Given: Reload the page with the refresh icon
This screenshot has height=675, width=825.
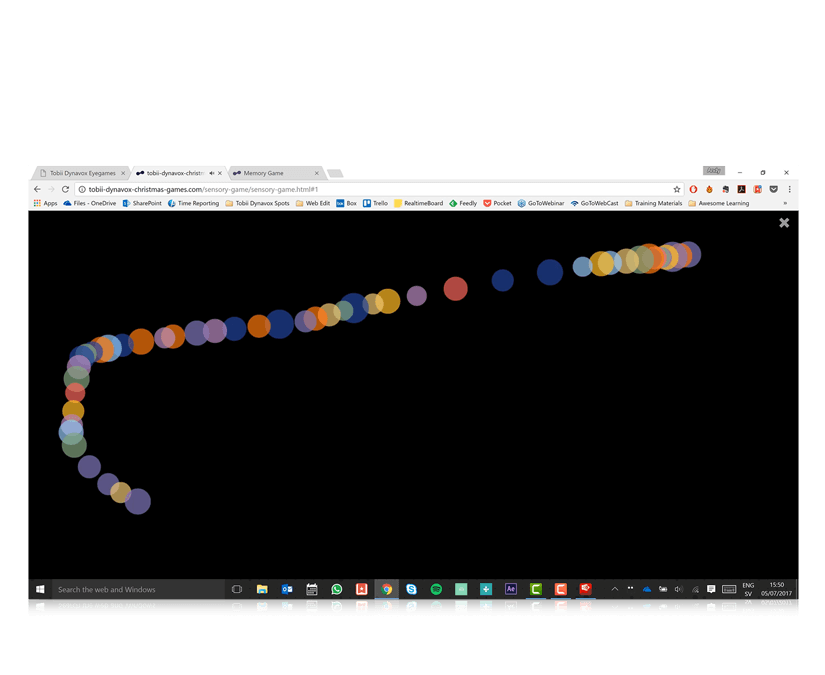Looking at the screenshot, I should [x=66, y=189].
